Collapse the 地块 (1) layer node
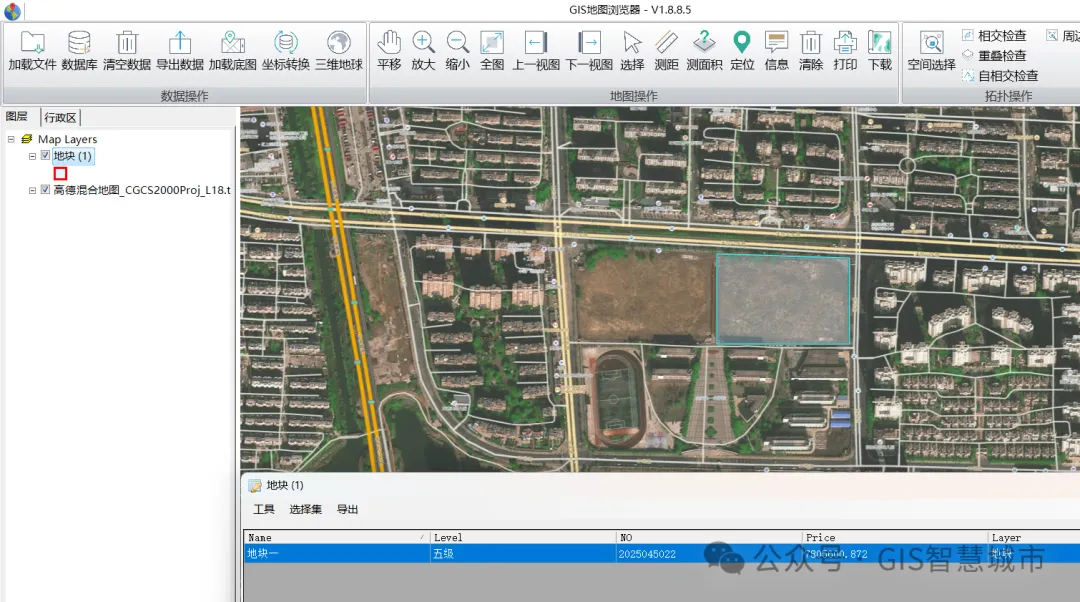 pos(32,156)
